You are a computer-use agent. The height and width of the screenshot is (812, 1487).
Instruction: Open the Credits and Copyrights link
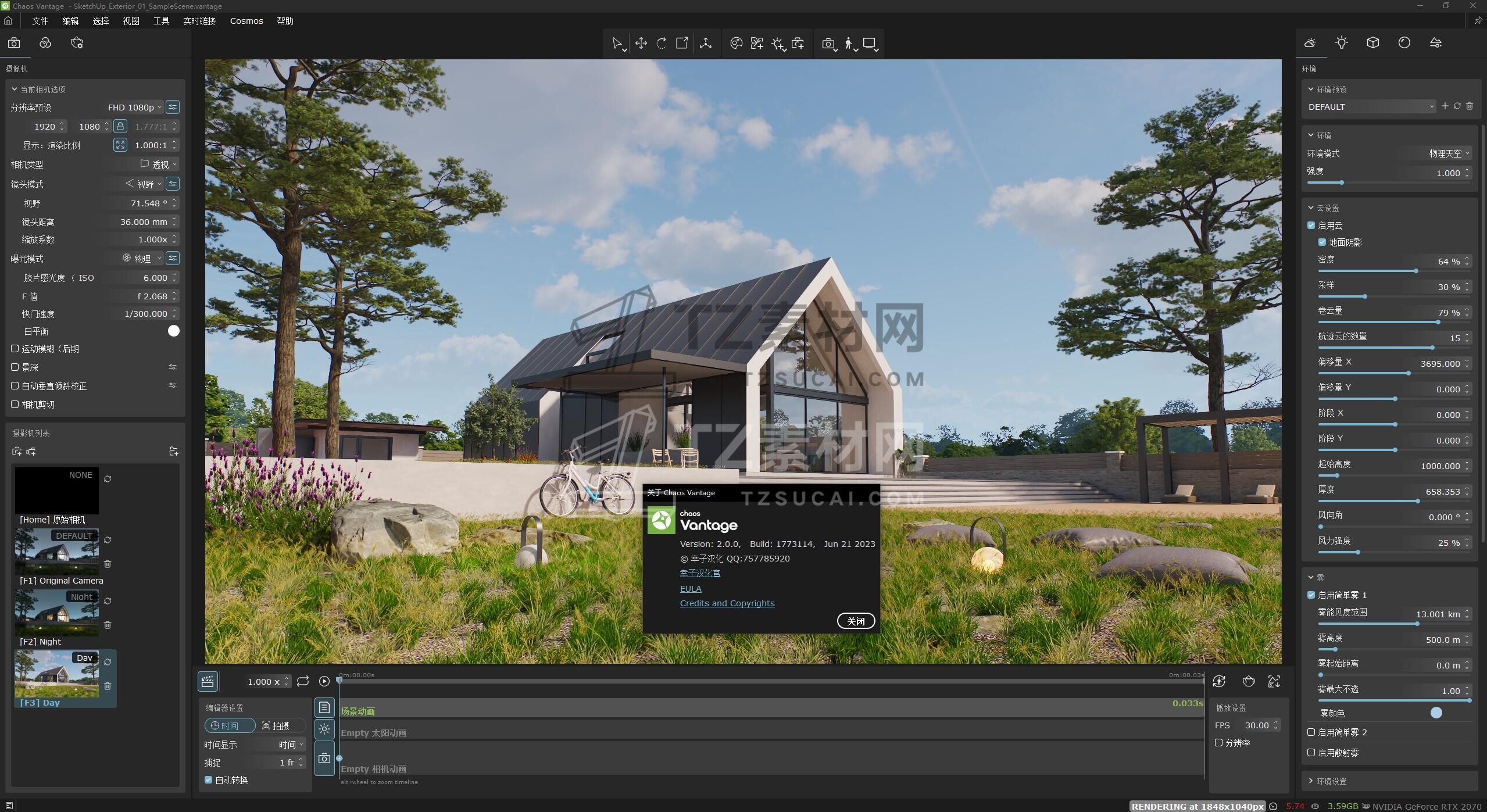tap(727, 603)
